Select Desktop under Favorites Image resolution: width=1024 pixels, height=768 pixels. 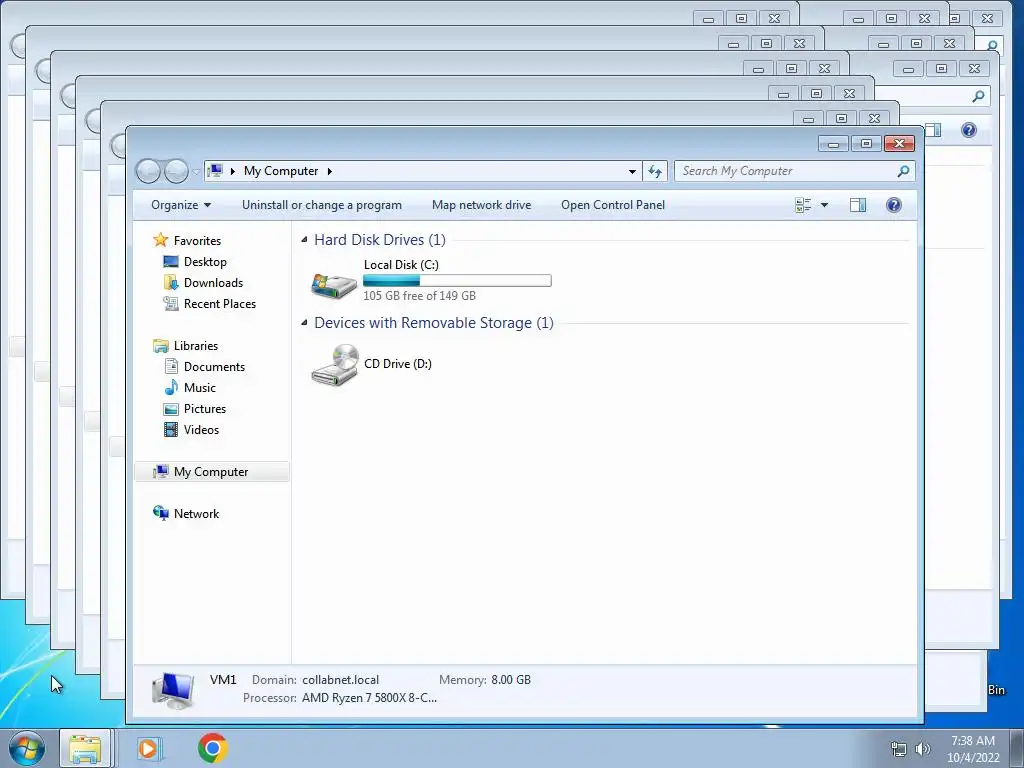(x=205, y=262)
